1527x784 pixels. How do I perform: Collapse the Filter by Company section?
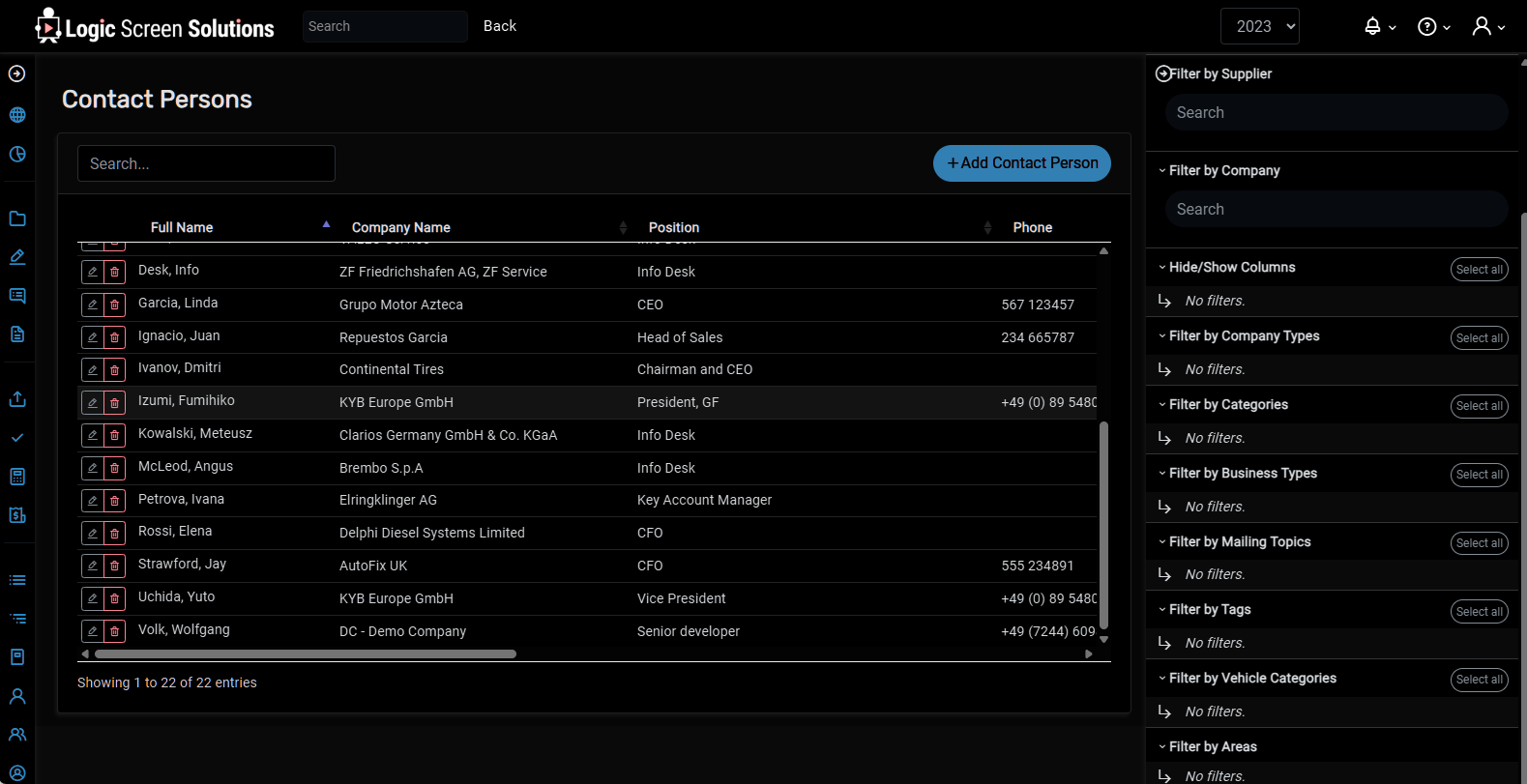[1219, 170]
